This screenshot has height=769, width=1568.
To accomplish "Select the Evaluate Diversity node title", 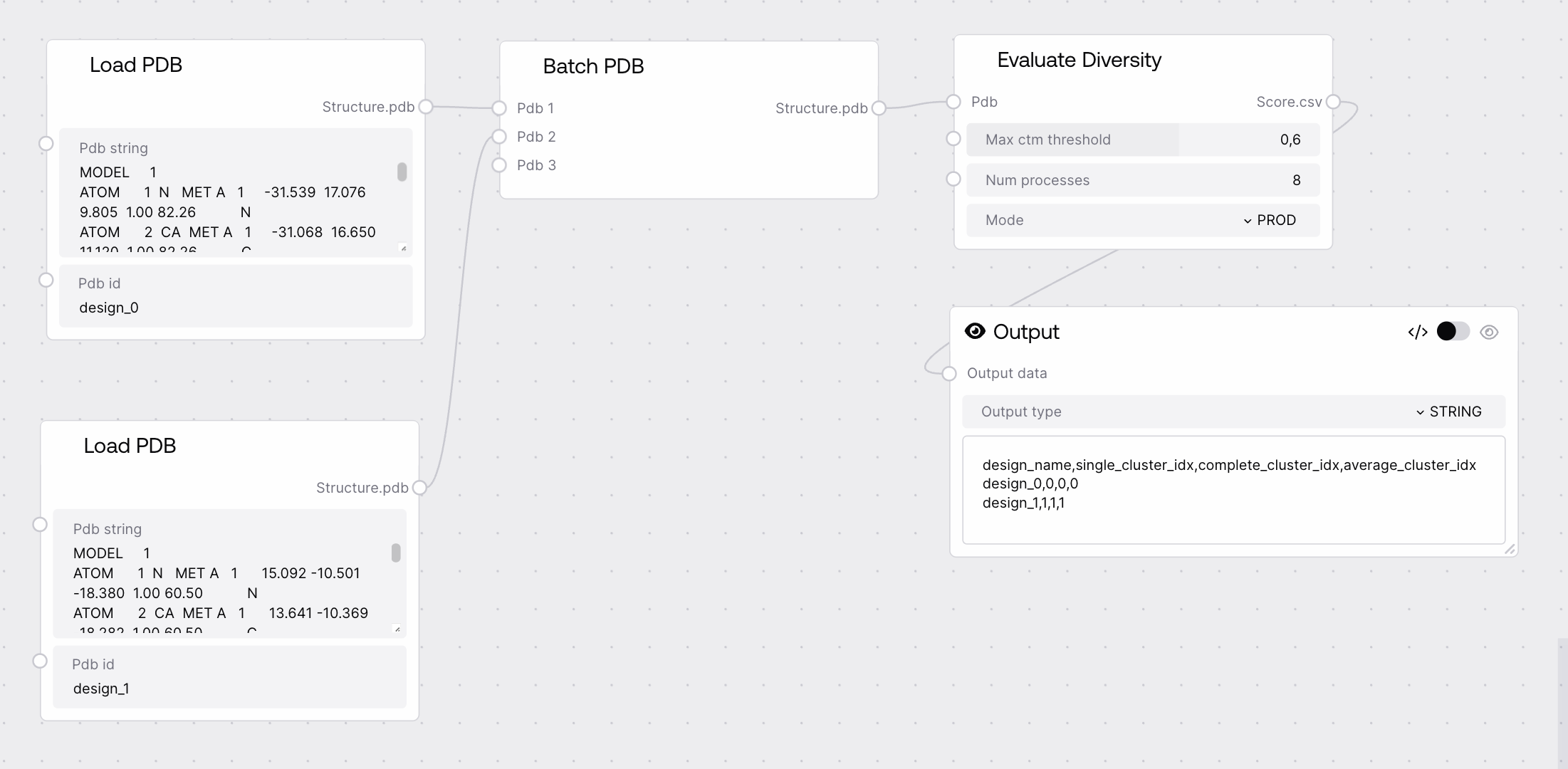I will point(1079,60).
